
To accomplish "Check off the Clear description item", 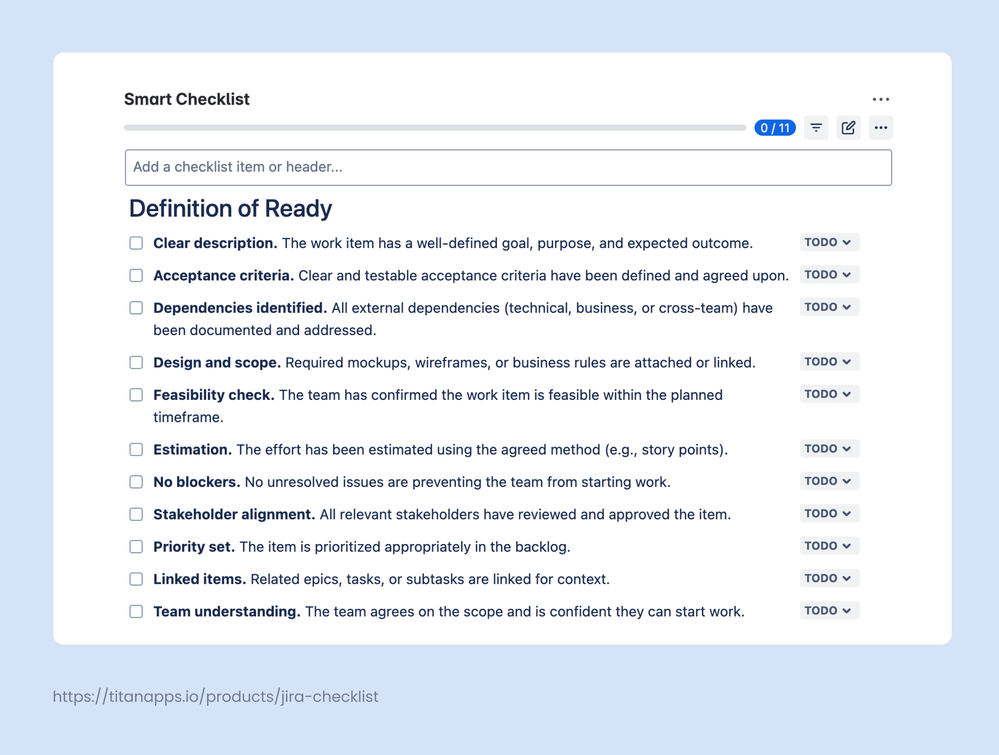I will pyautogui.click(x=136, y=242).
